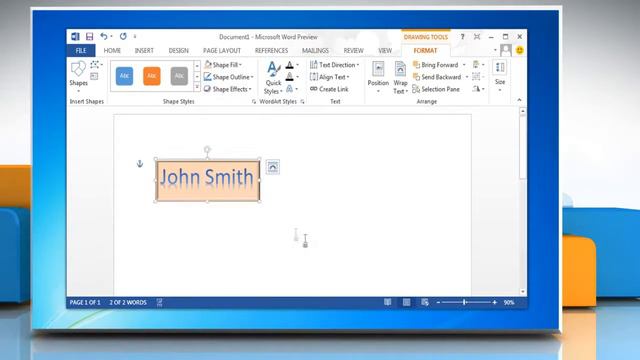Click the proofing icon in status bar
Image resolution: width=640 pixels, height=360 pixels.
click(160, 302)
